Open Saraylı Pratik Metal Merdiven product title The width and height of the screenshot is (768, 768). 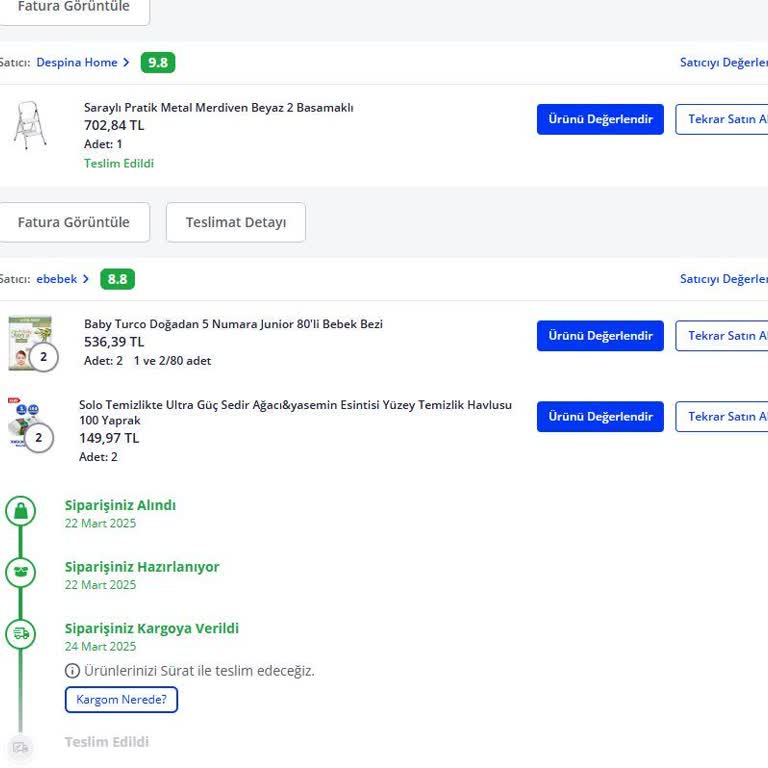tap(218, 108)
